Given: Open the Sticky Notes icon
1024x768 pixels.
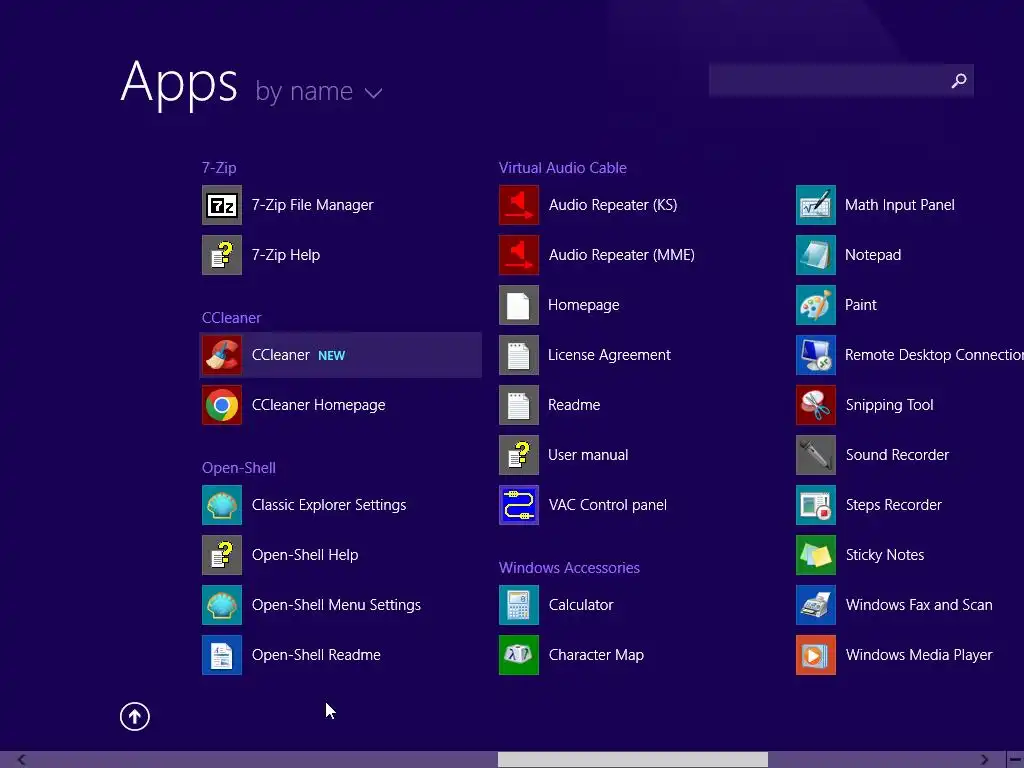Looking at the screenshot, I should coord(816,555).
